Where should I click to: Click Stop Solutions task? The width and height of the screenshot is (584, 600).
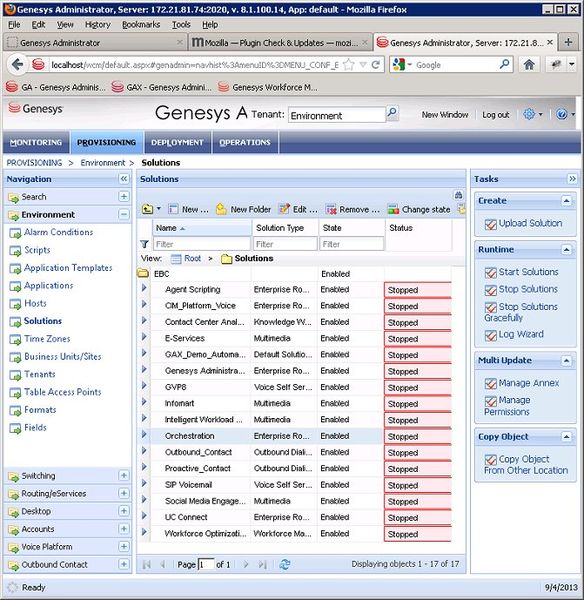tap(528, 289)
